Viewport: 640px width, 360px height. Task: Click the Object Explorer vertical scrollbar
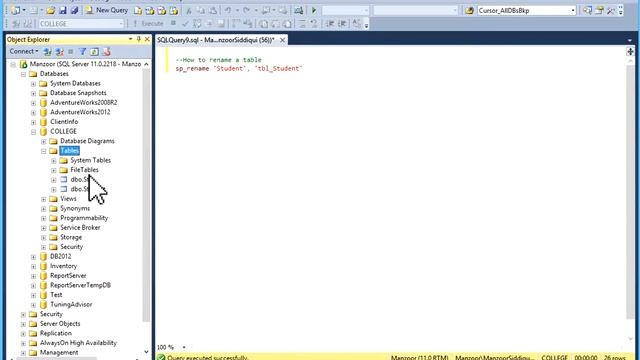(x=146, y=196)
